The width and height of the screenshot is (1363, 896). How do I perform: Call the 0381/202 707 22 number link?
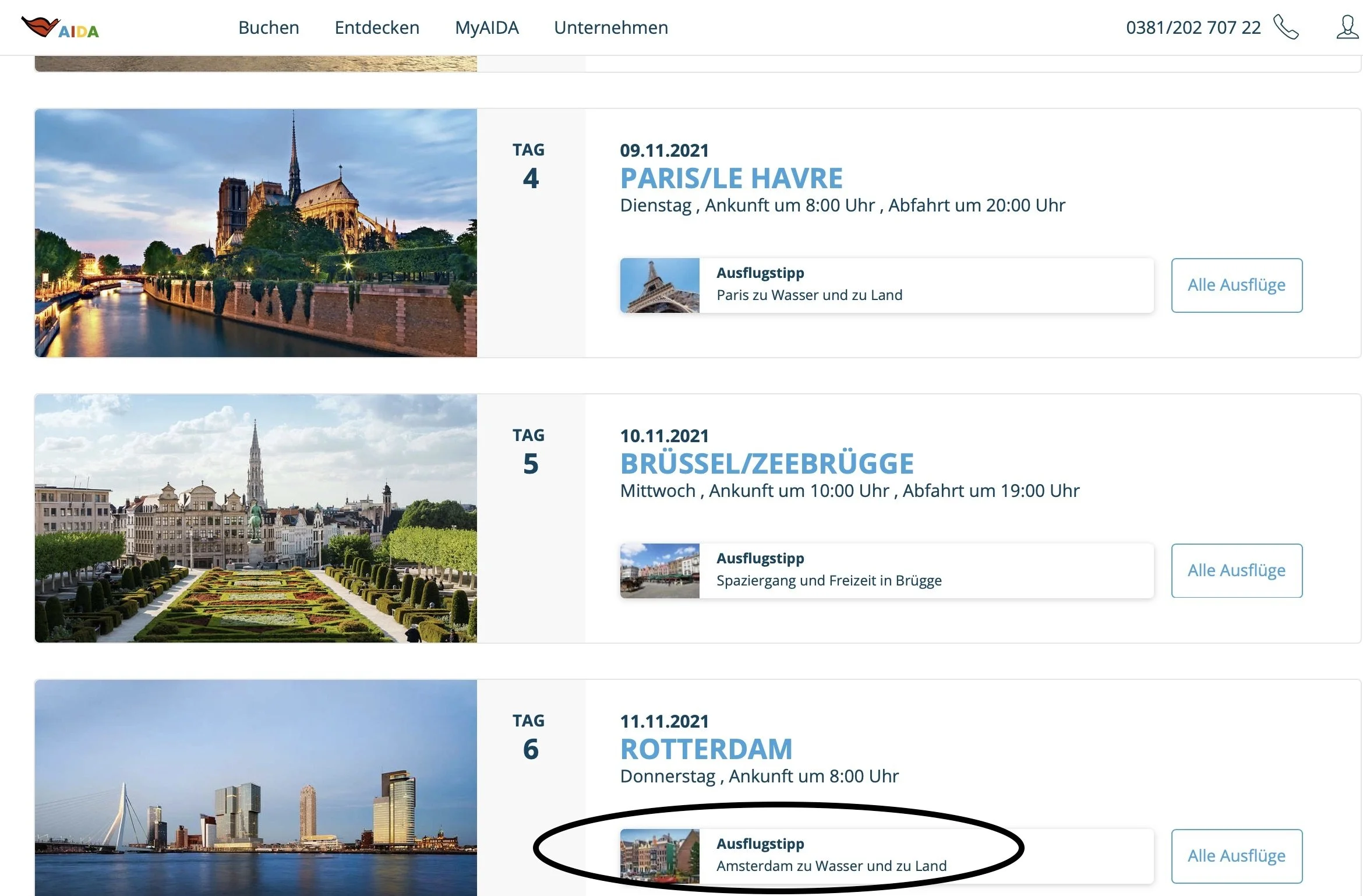point(1192,27)
